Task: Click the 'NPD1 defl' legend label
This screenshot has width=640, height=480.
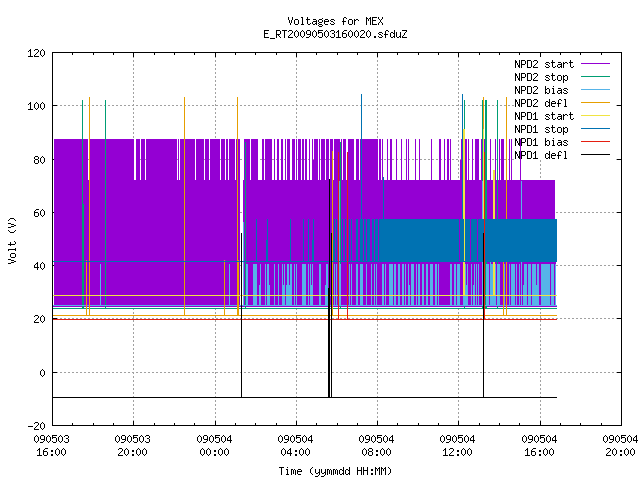Action: pos(541,156)
